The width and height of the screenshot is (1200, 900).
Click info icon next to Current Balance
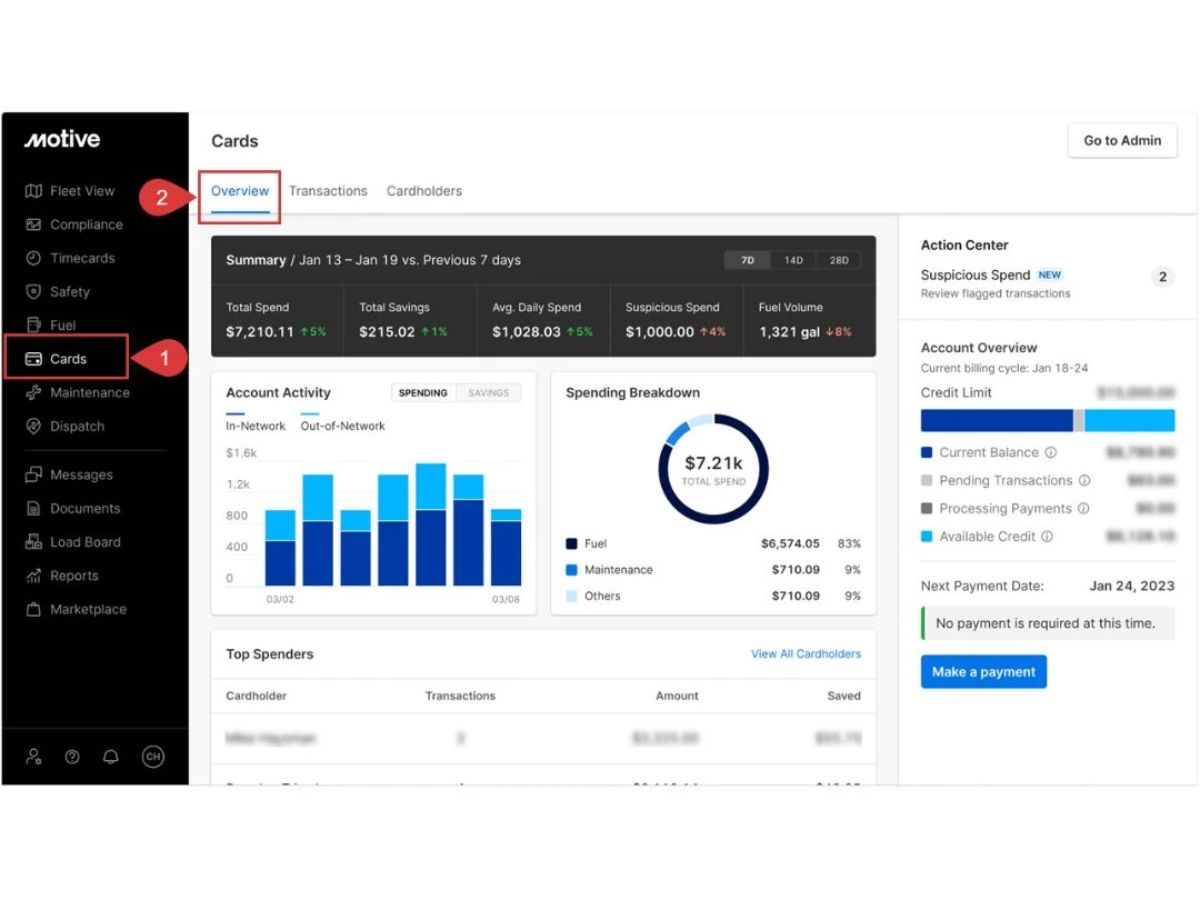[1050, 453]
